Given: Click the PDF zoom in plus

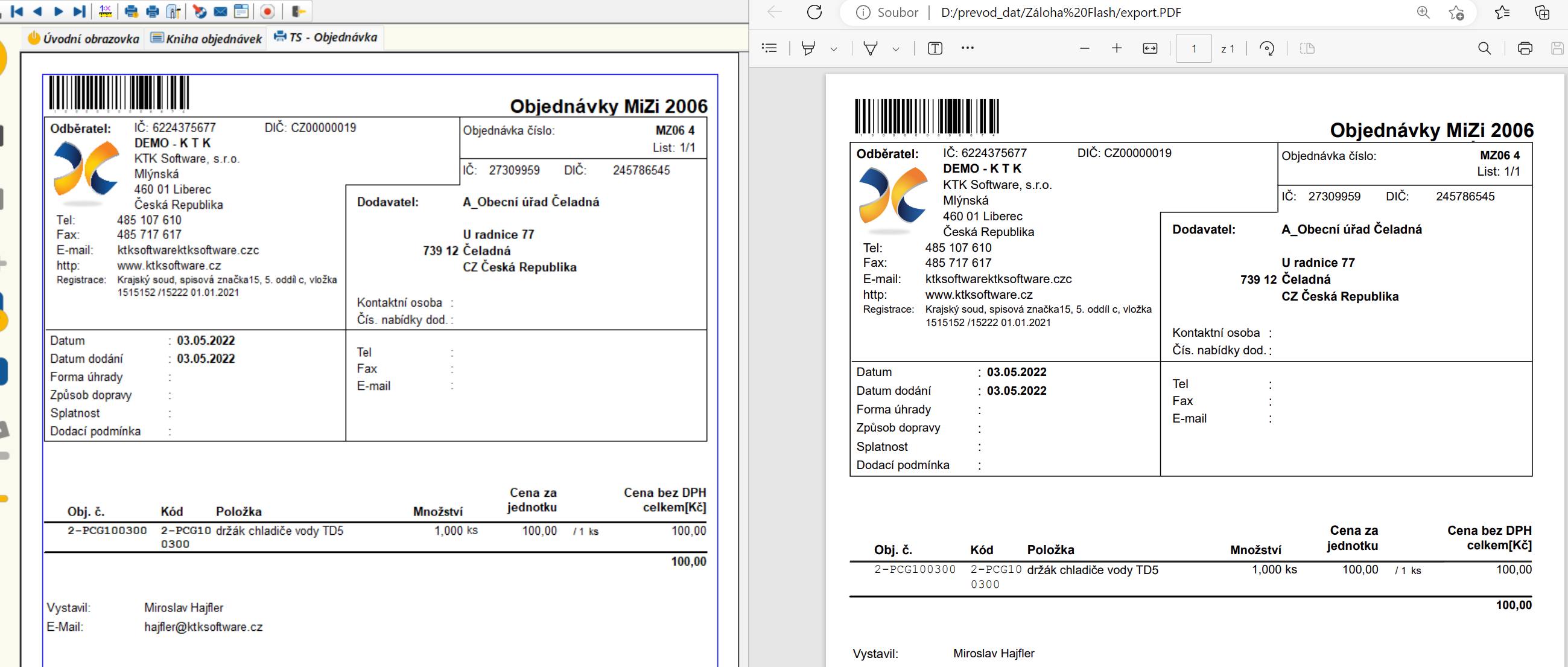Looking at the screenshot, I should (1116, 48).
